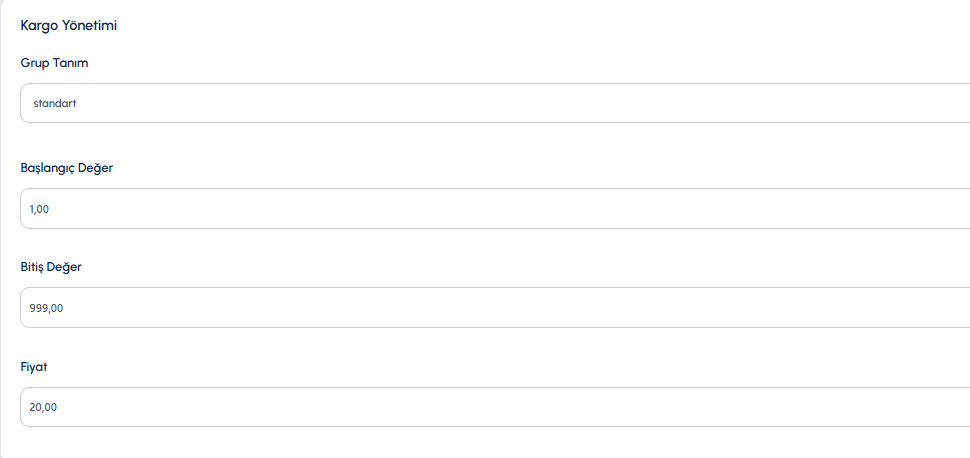Screen dimensions: 970x458
Task: Place cursor in field showing 20,00
Action: pyautogui.click(x=495, y=407)
